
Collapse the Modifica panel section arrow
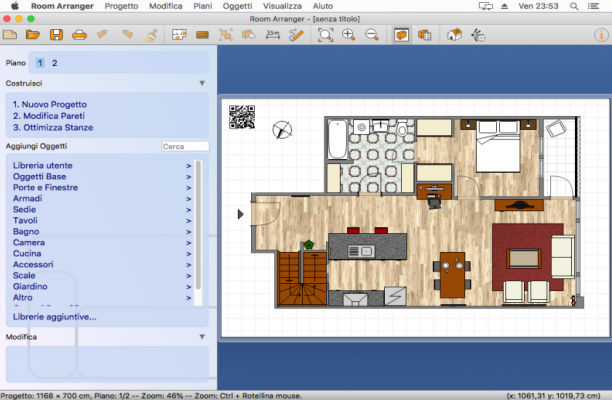point(202,336)
